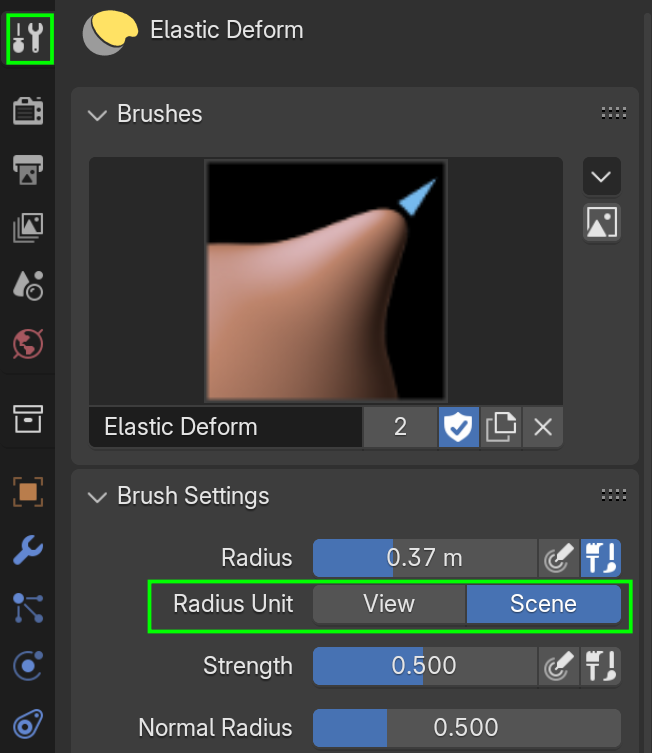Open the Object Constraints tab
The height and width of the screenshot is (753, 652).
[28, 724]
